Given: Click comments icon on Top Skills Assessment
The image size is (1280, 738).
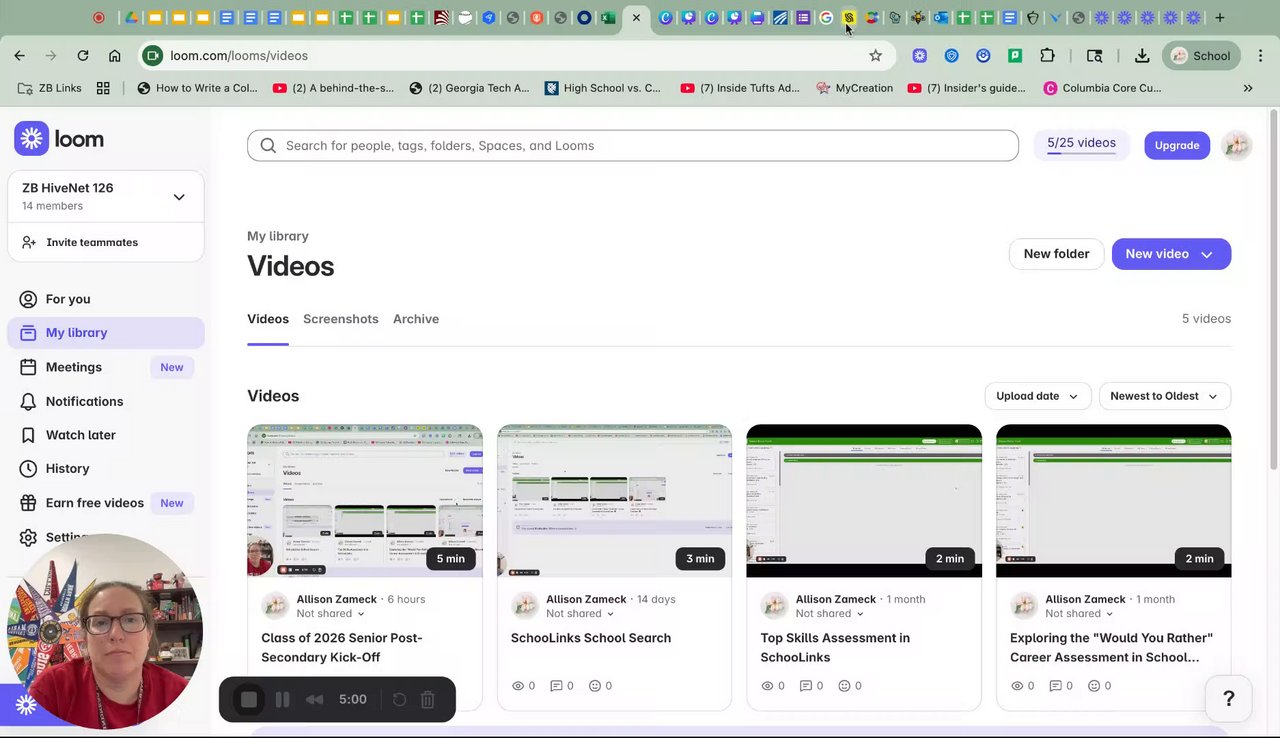Looking at the screenshot, I should pyautogui.click(x=806, y=686).
